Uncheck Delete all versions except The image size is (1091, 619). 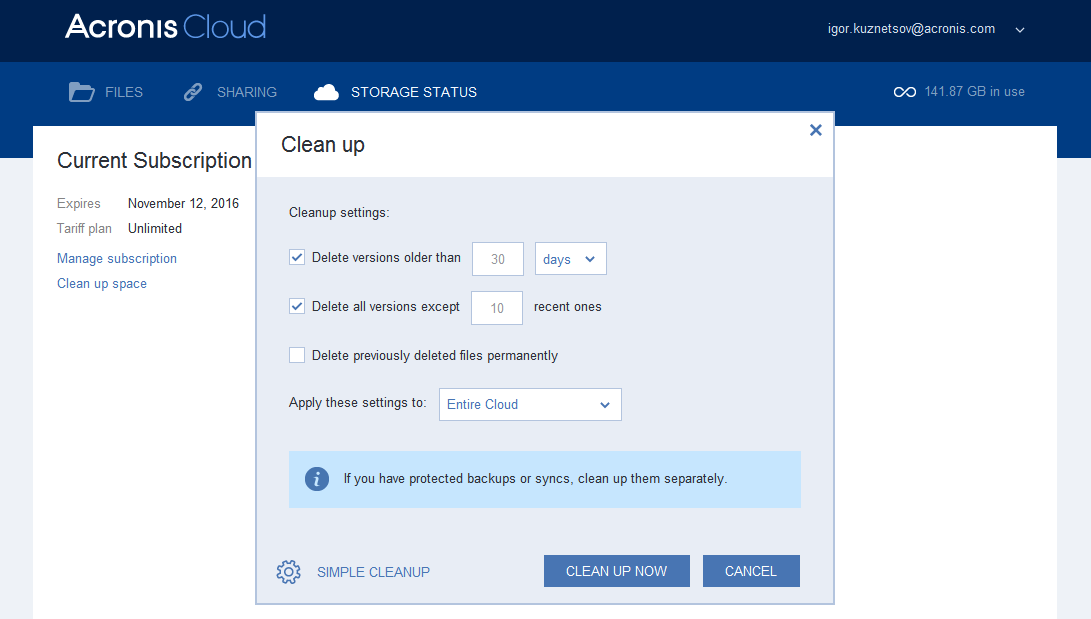(x=297, y=306)
